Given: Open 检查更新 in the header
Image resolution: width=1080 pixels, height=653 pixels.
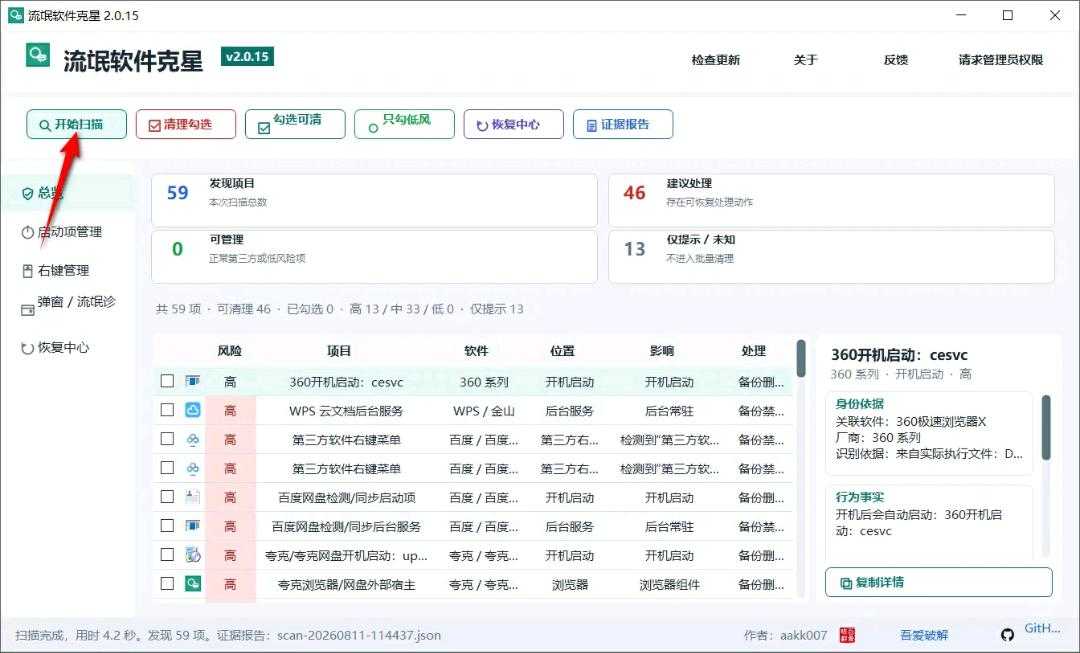Looking at the screenshot, I should (x=716, y=60).
